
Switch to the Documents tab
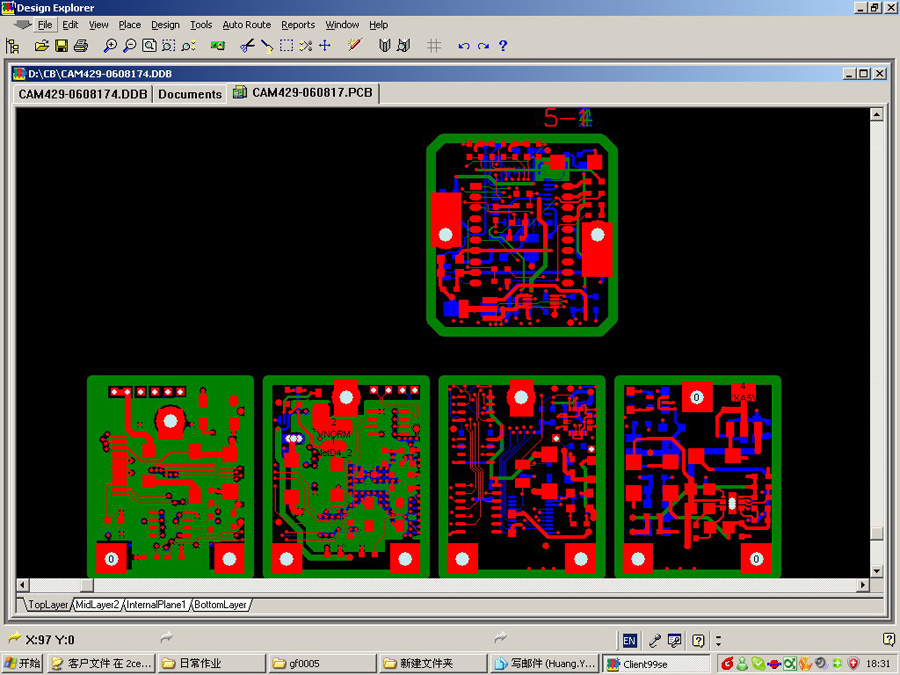pyautogui.click(x=190, y=94)
